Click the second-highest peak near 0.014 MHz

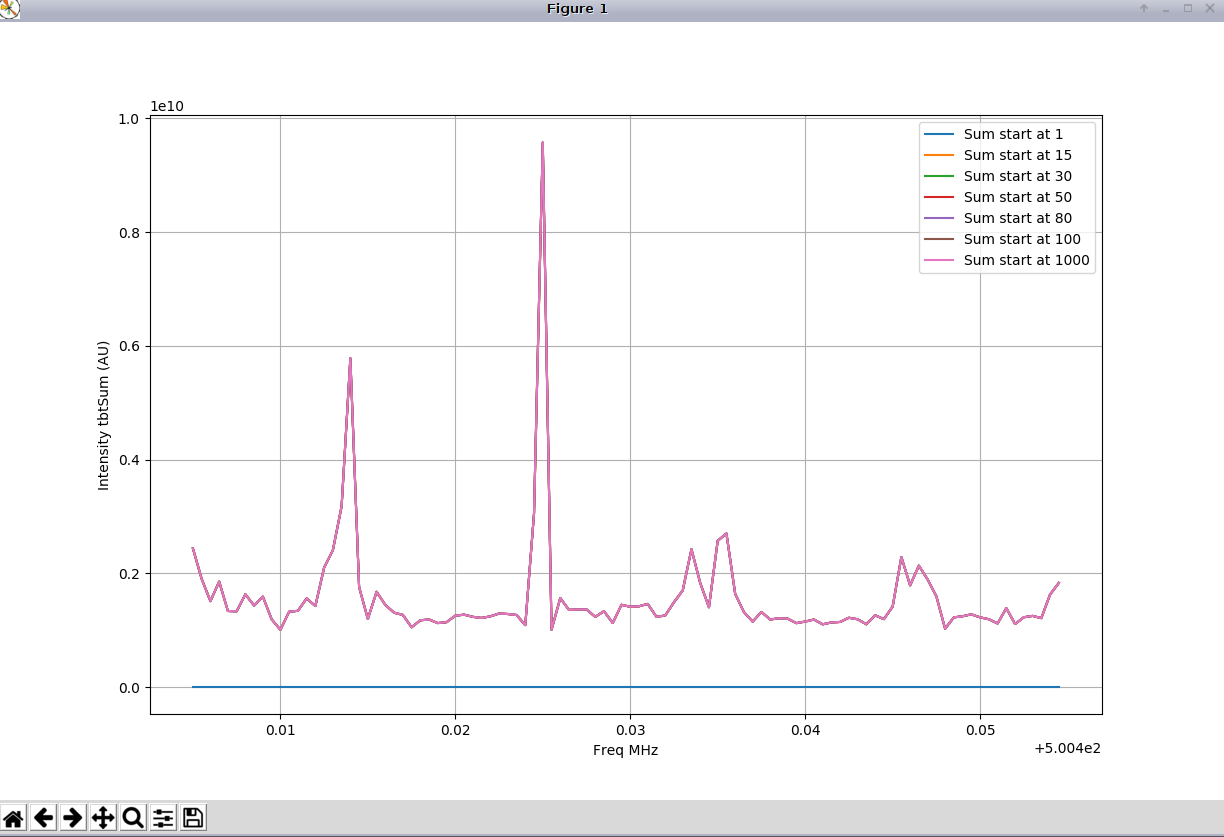[x=350, y=359]
